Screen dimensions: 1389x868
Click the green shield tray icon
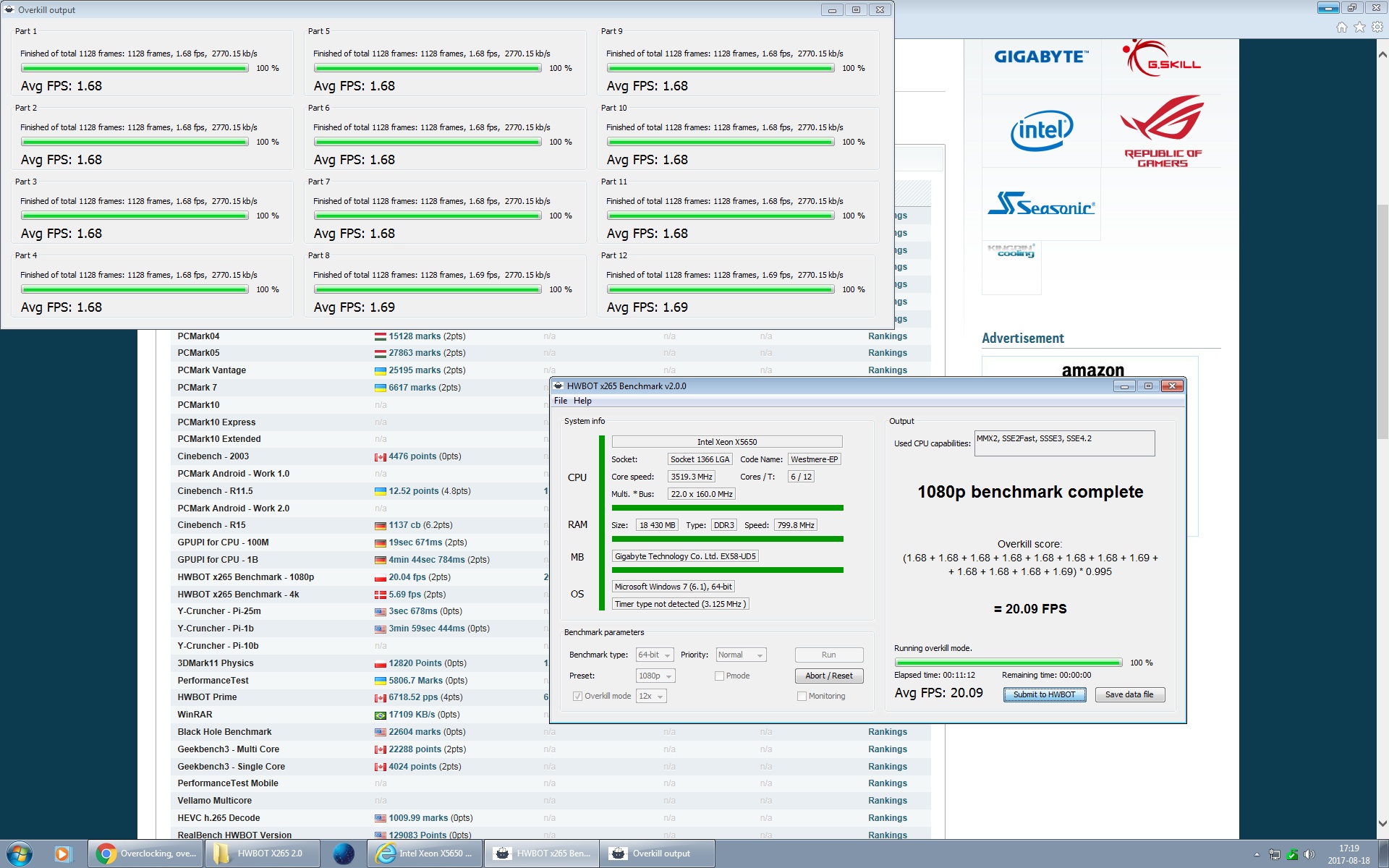coord(1292,854)
